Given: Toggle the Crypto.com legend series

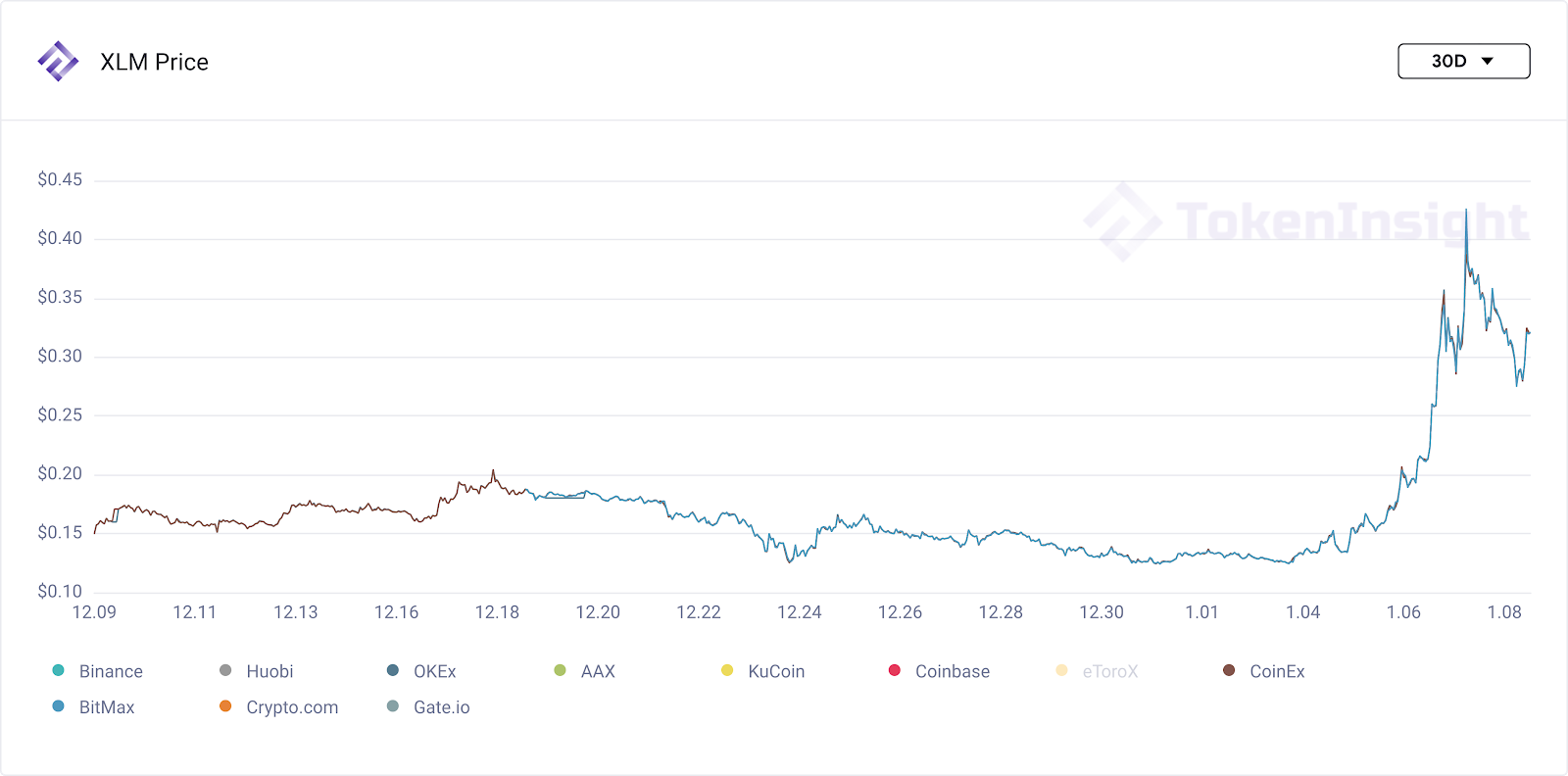Looking at the screenshot, I should (x=279, y=706).
